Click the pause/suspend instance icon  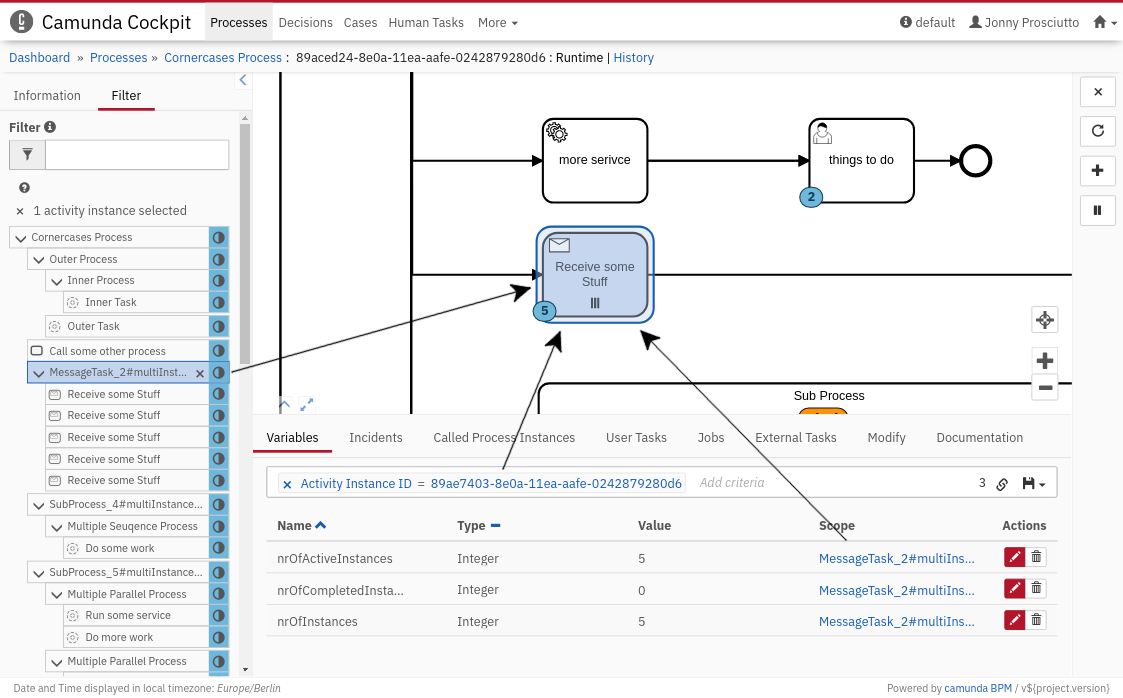(1097, 210)
